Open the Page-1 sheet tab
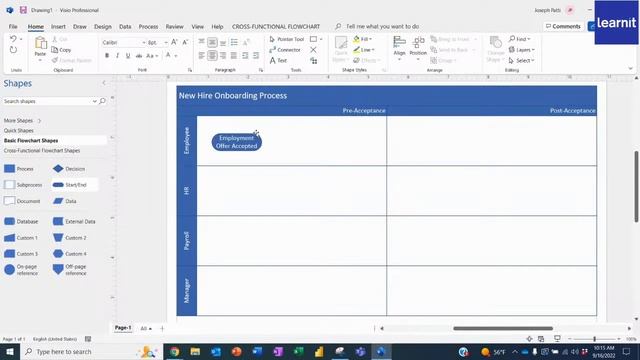 coord(123,328)
